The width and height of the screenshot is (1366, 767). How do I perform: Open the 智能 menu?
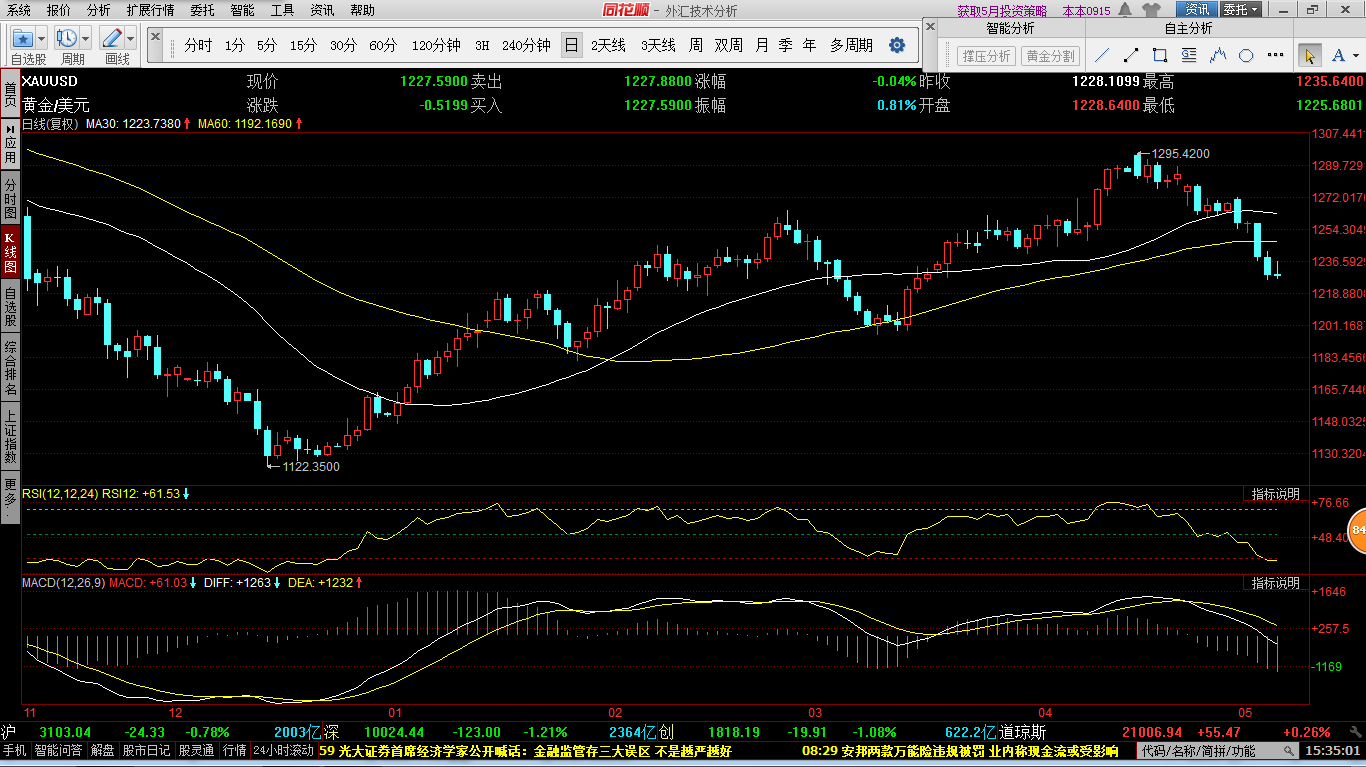pos(242,10)
